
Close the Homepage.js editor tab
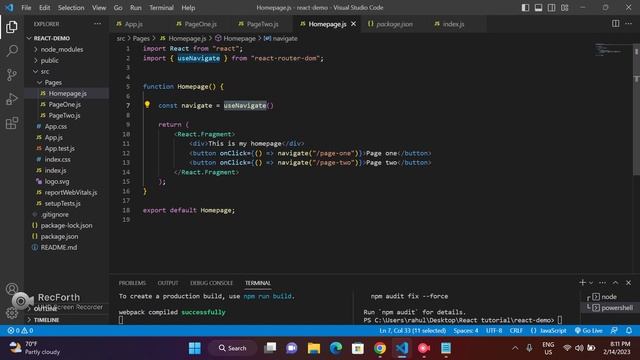(353, 24)
